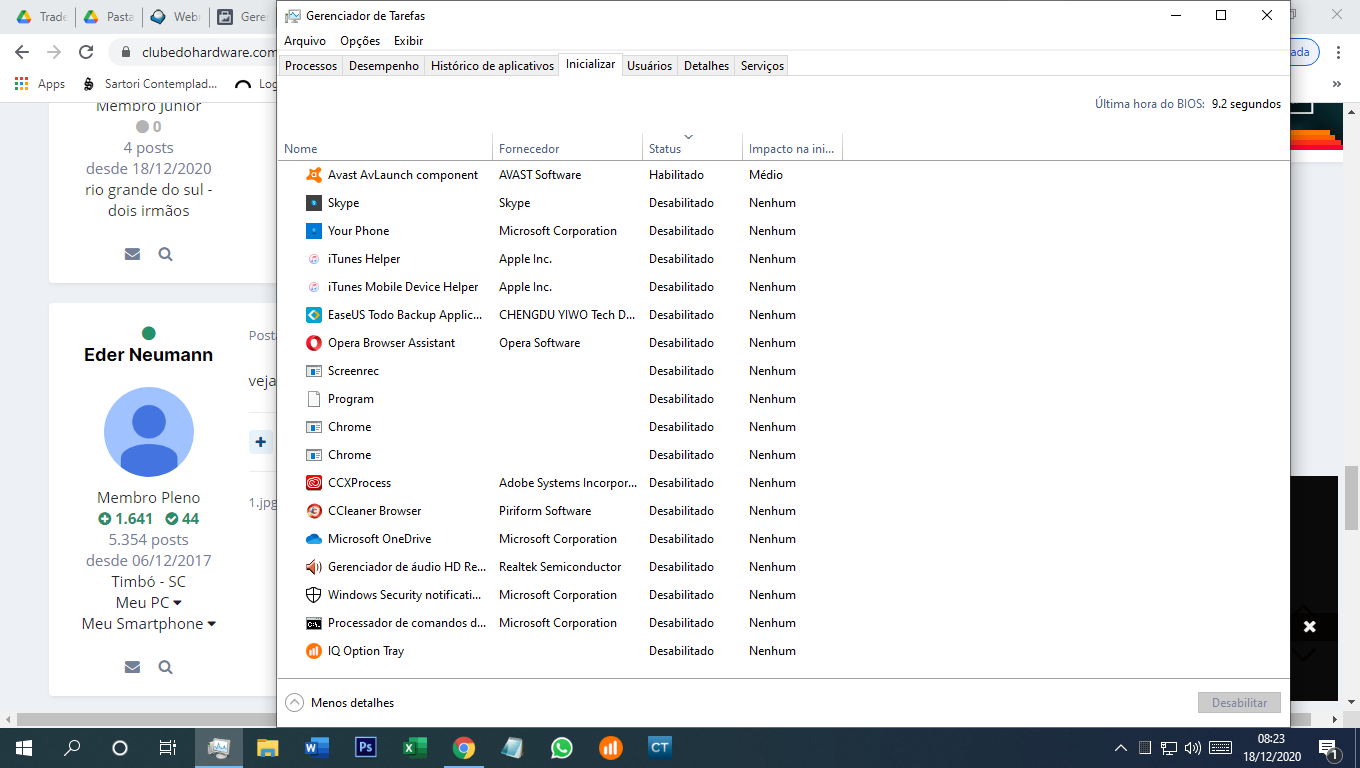Click the Chrome back button
The width and height of the screenshot is (1360, 768).
[x=22, y=52]
